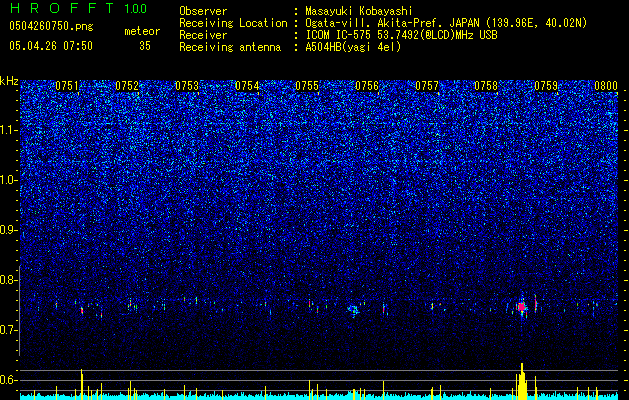629x400 pixels.
Task: Click the cyan meteor echo cluster near 0756
Action: (353, 309)
